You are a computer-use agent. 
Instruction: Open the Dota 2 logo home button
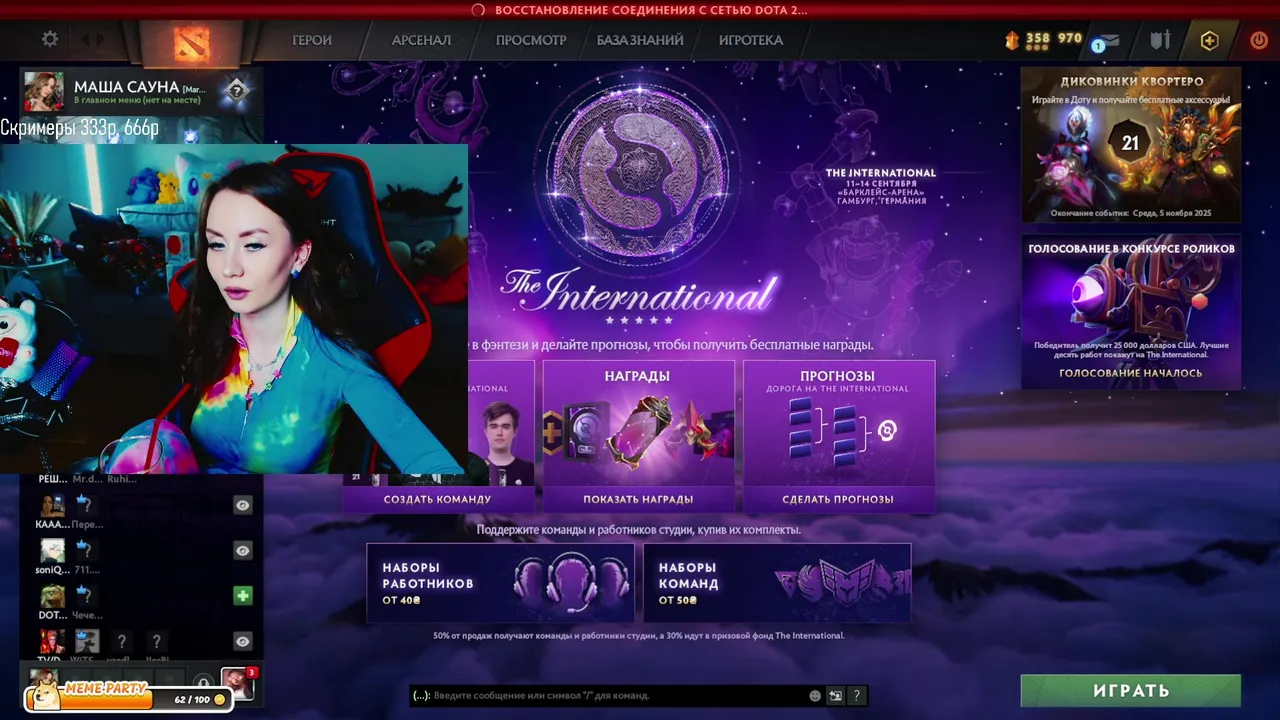[191, 43]
